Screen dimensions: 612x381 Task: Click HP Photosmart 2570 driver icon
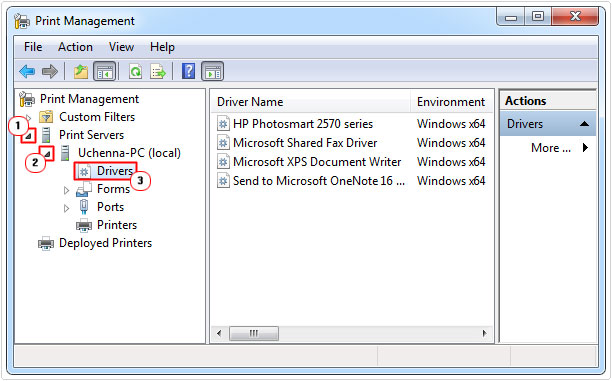pyautogui.click(x=223, y=124)
